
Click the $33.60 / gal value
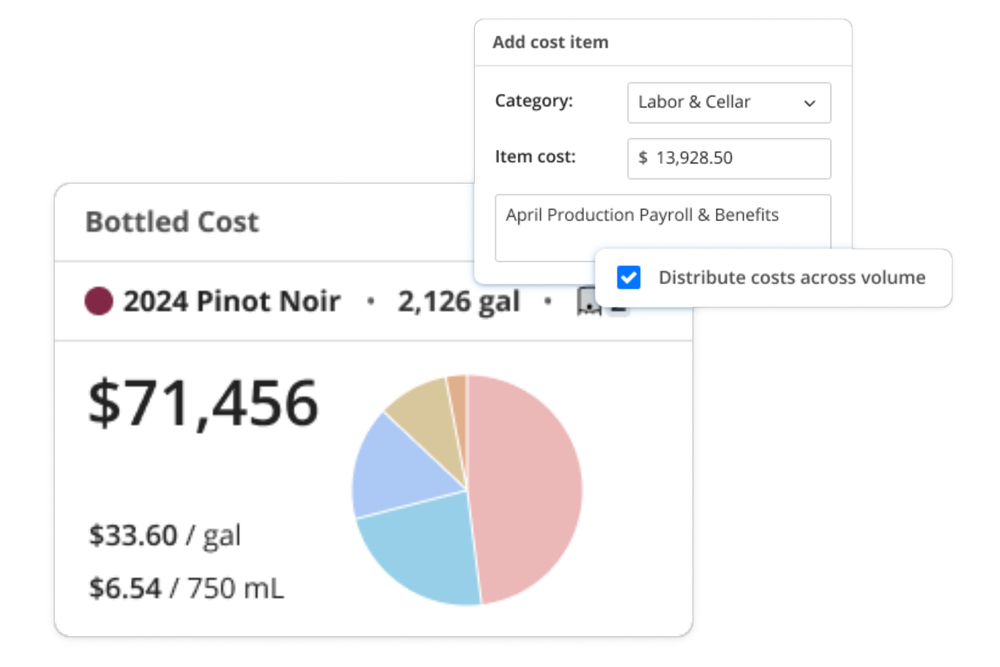165,535
